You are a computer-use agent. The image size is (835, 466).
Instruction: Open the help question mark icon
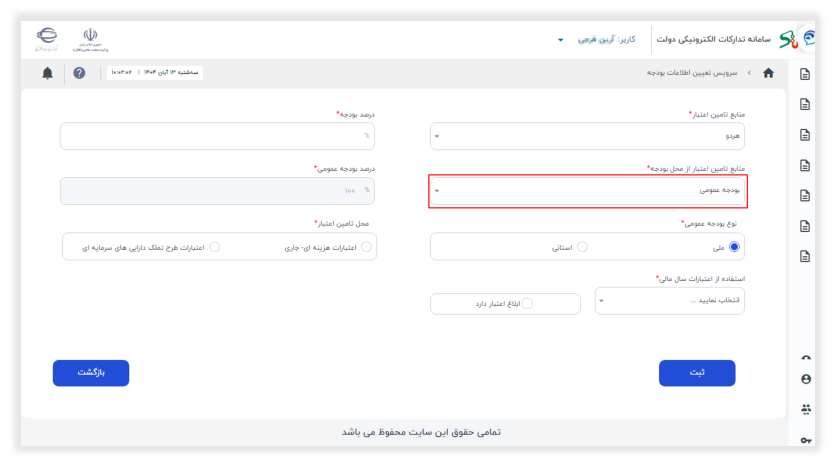(x=79, y=73)
